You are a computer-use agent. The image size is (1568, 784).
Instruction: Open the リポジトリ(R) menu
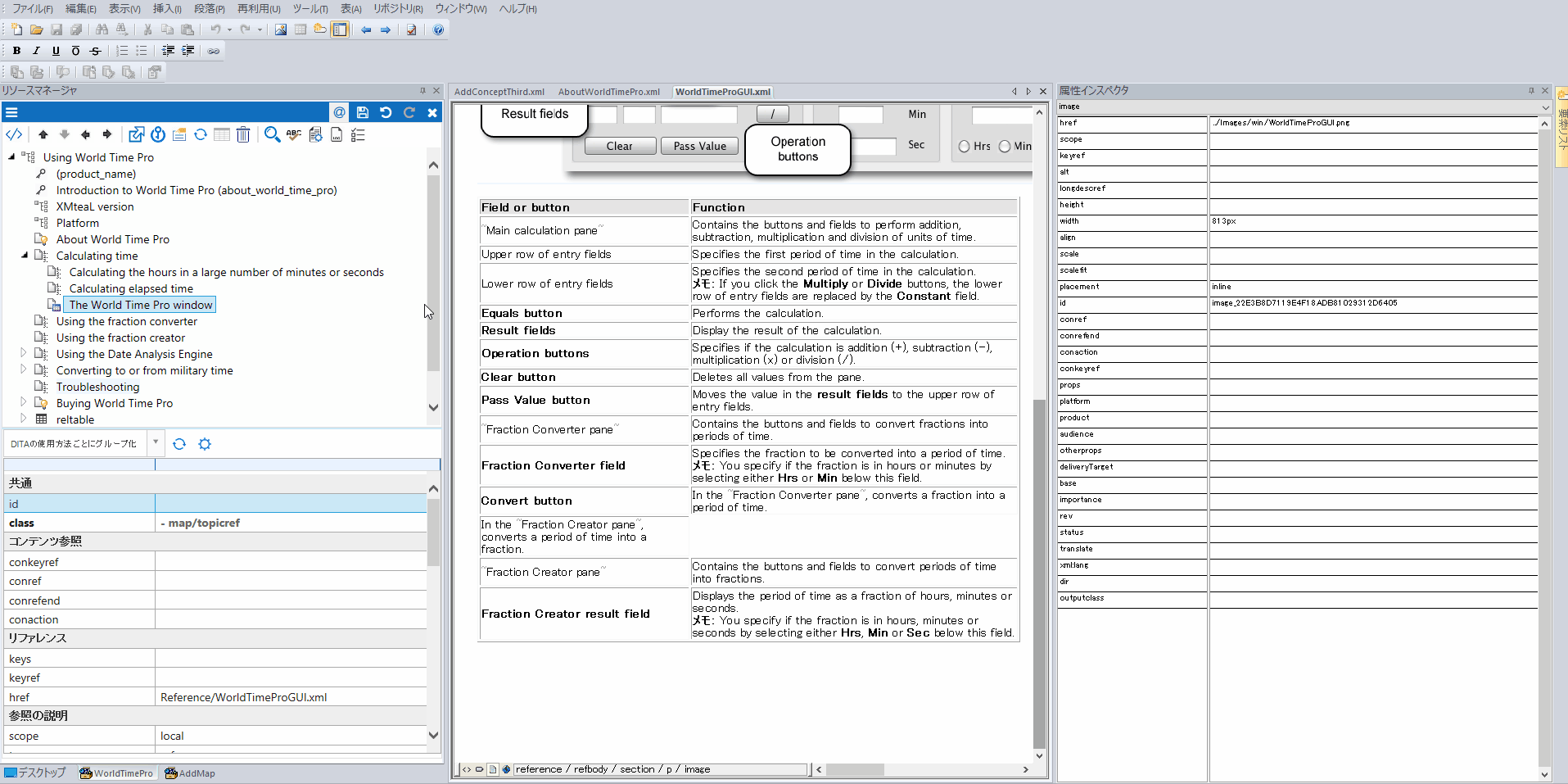pos(398,8)
